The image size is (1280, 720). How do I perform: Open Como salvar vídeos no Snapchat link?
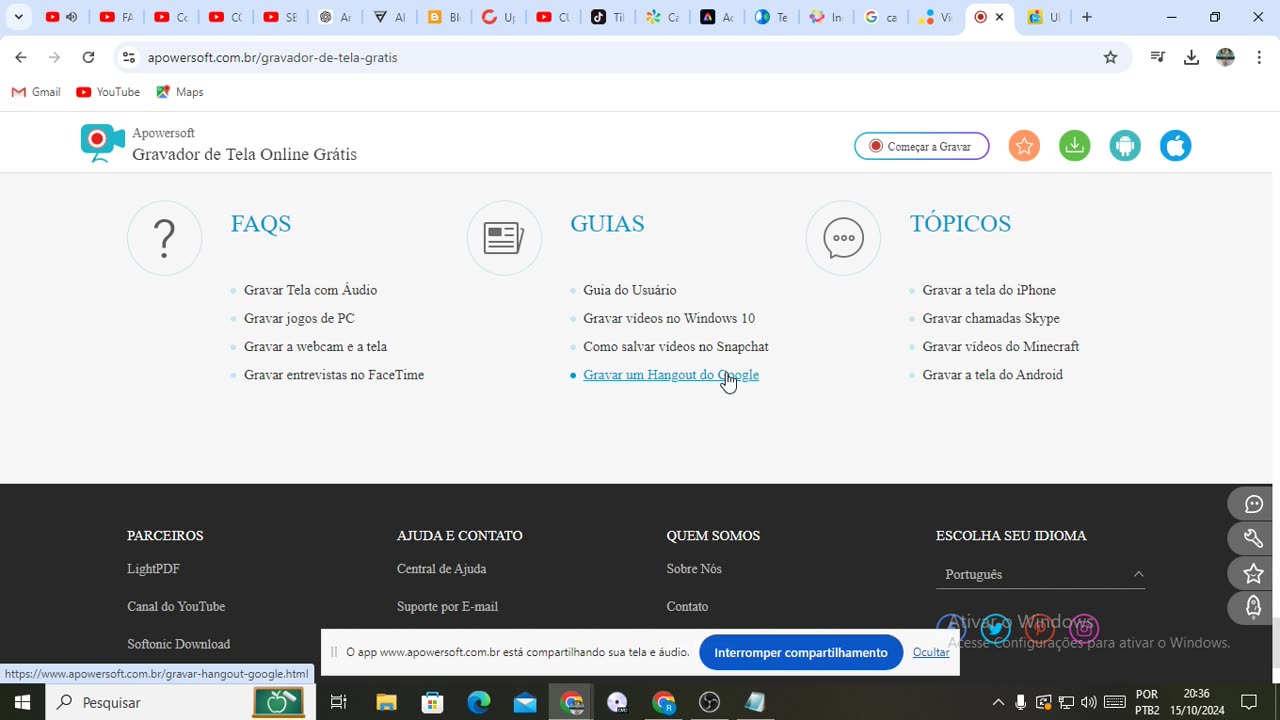(x=676, y=347)
